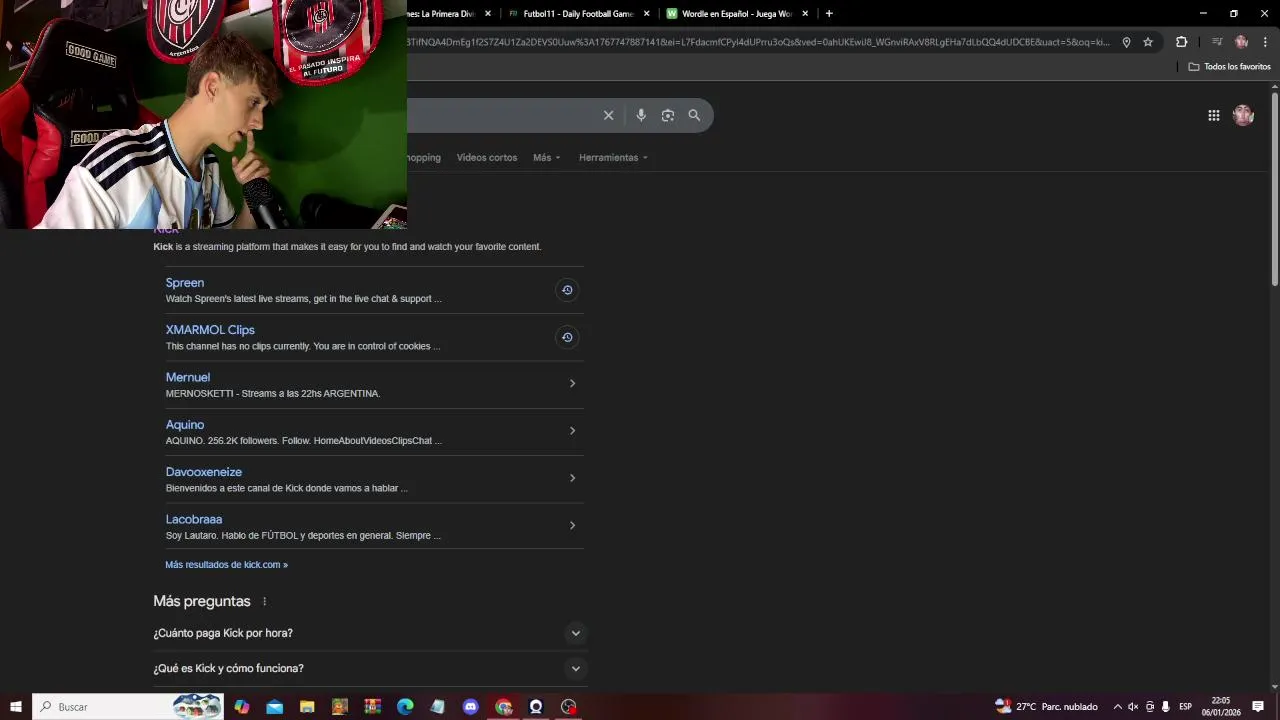Open the XMARMOL Clips link
The image size is (1280, 720).
[210, 330]
